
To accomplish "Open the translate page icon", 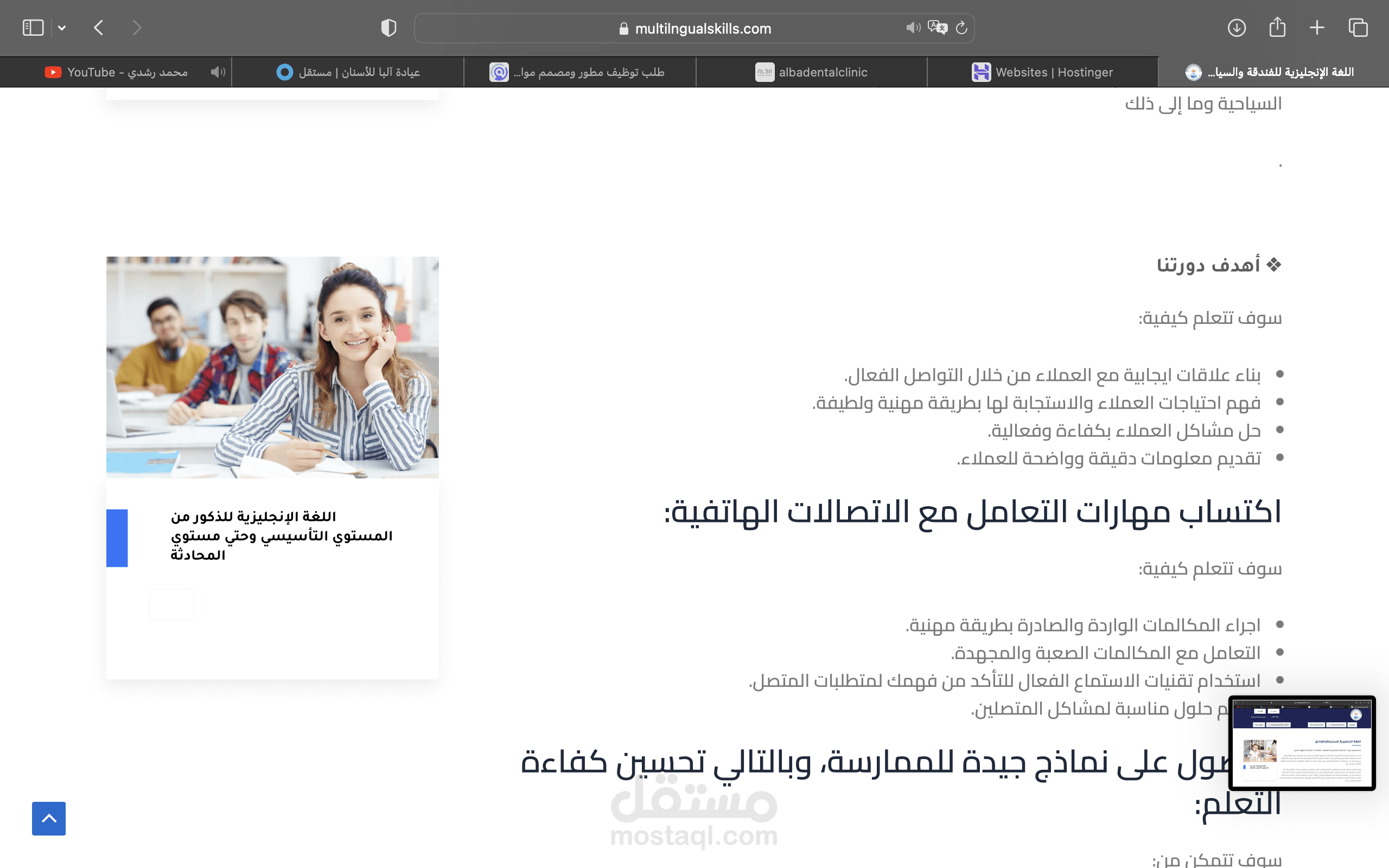I will tap(937, 28).
